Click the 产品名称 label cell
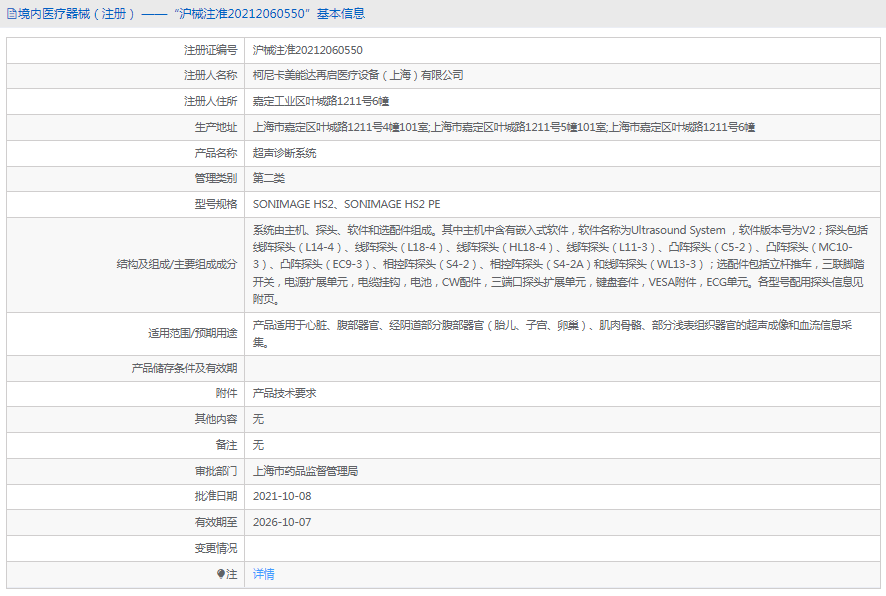Screen dimensions: 886x596 (x=125, y=153)
